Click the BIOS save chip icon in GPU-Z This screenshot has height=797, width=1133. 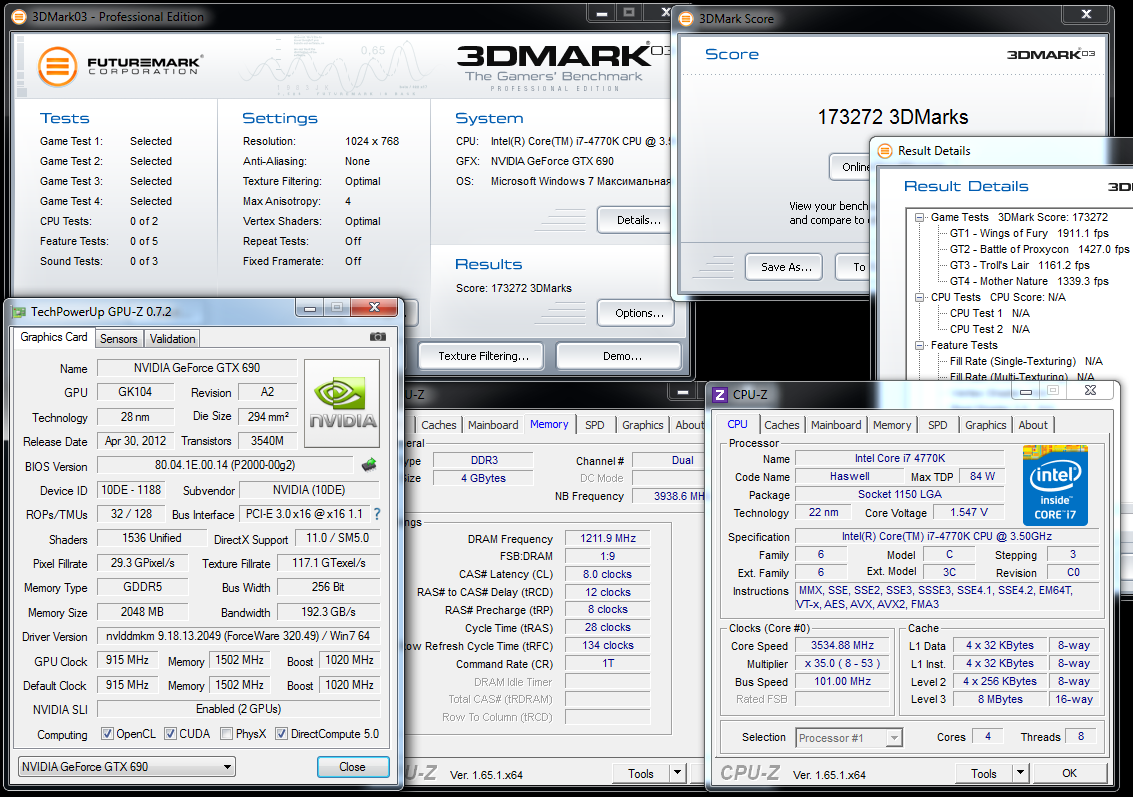369,465
